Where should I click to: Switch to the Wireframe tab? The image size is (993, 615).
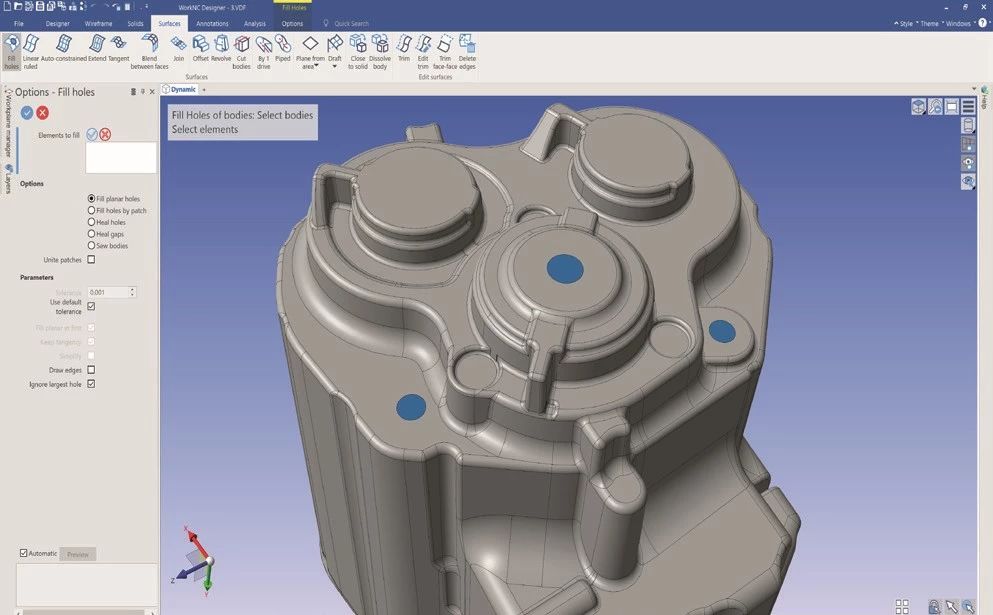click(98, 23)
